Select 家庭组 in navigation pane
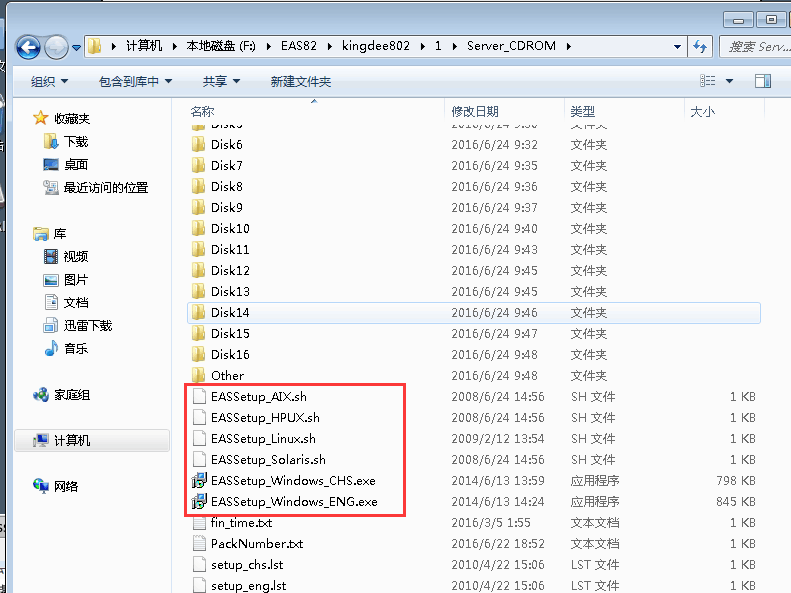Screen dimensions: 791x593 (72, 395)
